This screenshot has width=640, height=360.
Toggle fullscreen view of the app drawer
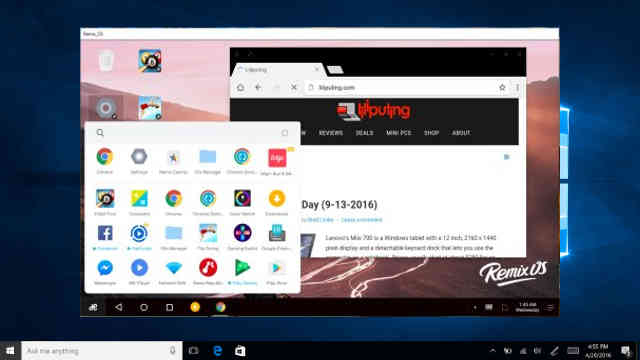(x=285, y=133)
